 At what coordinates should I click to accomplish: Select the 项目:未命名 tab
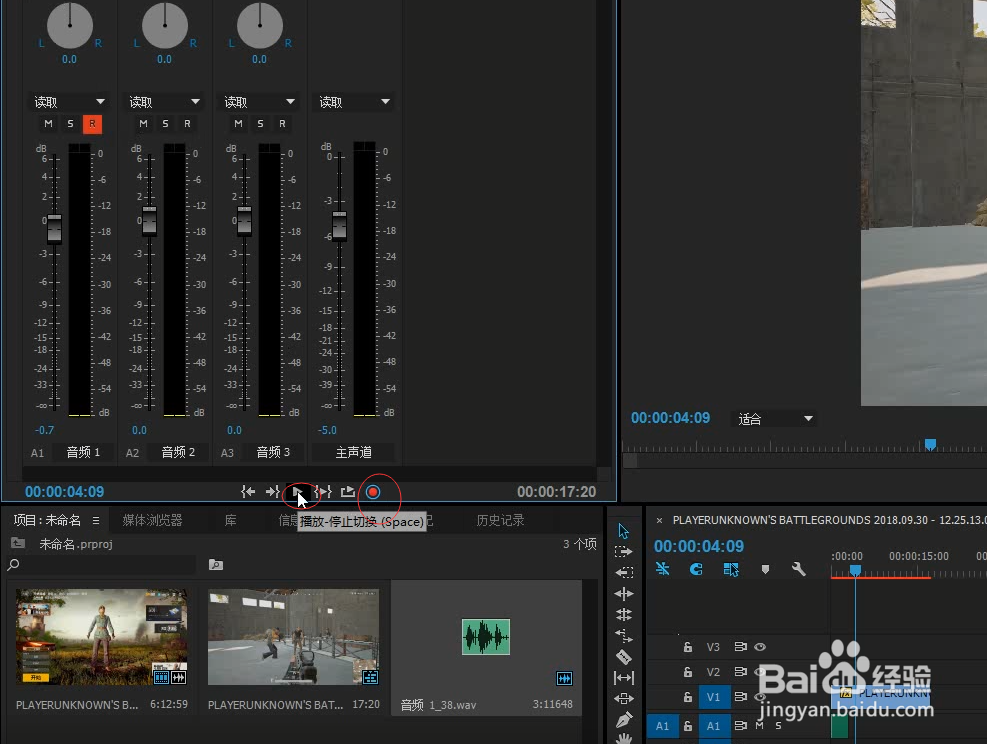click(x=47, y=521)
